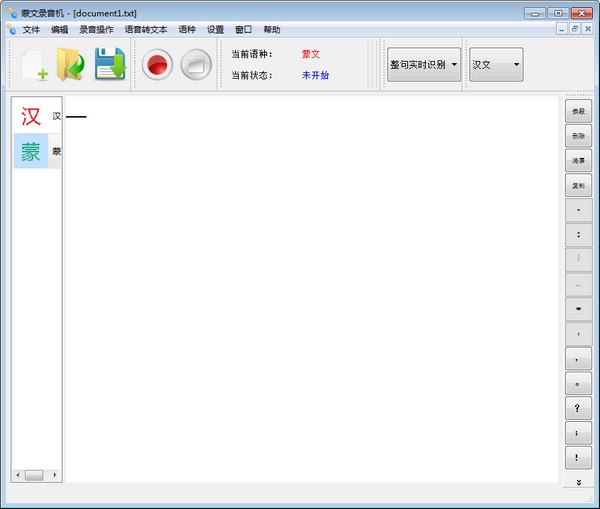Click the 复制 button in the right panel
Viewport: 600px width, 509px height.
578,186
